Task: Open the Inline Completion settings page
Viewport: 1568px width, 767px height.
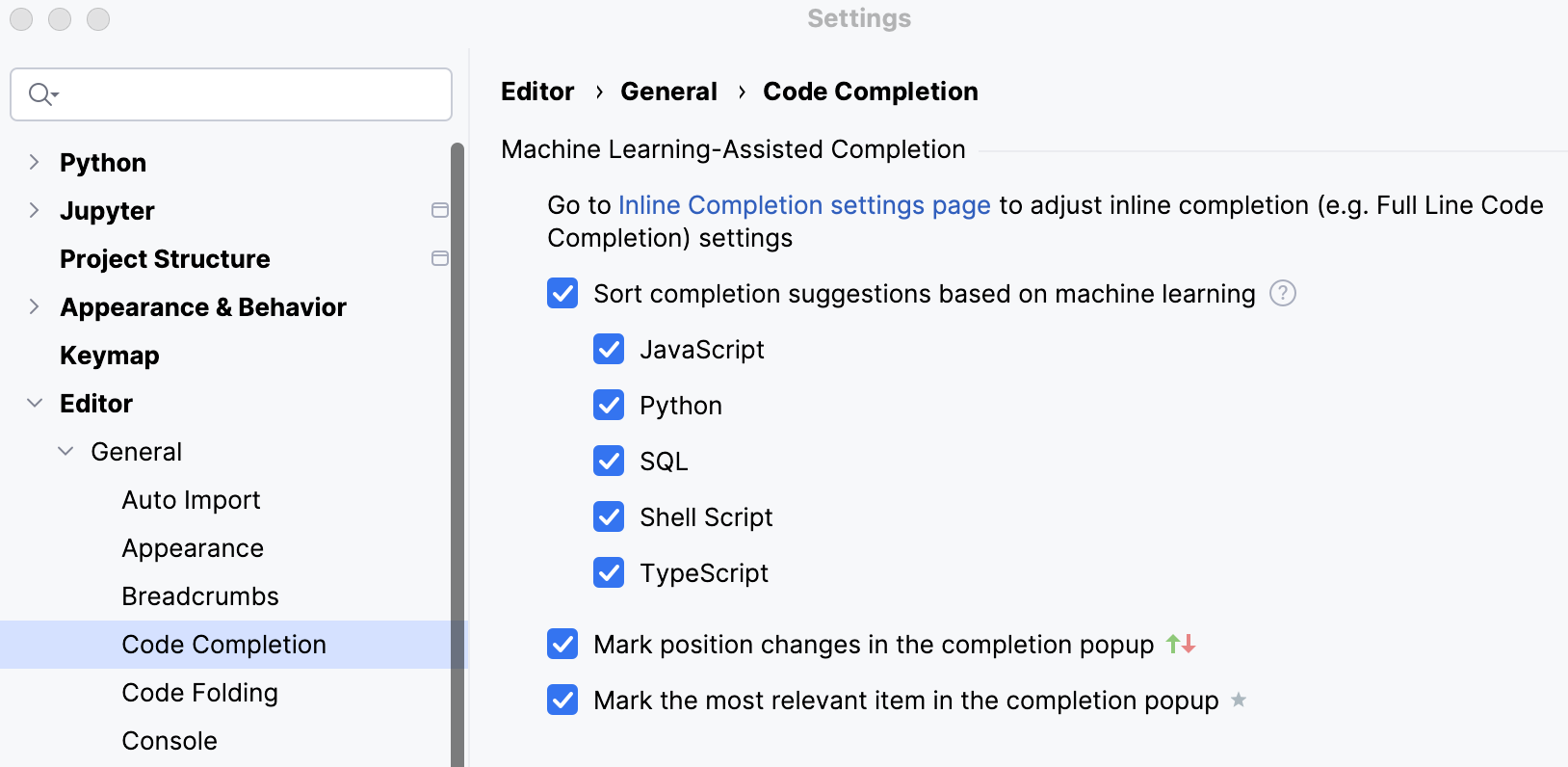Action: pos(803,204)
